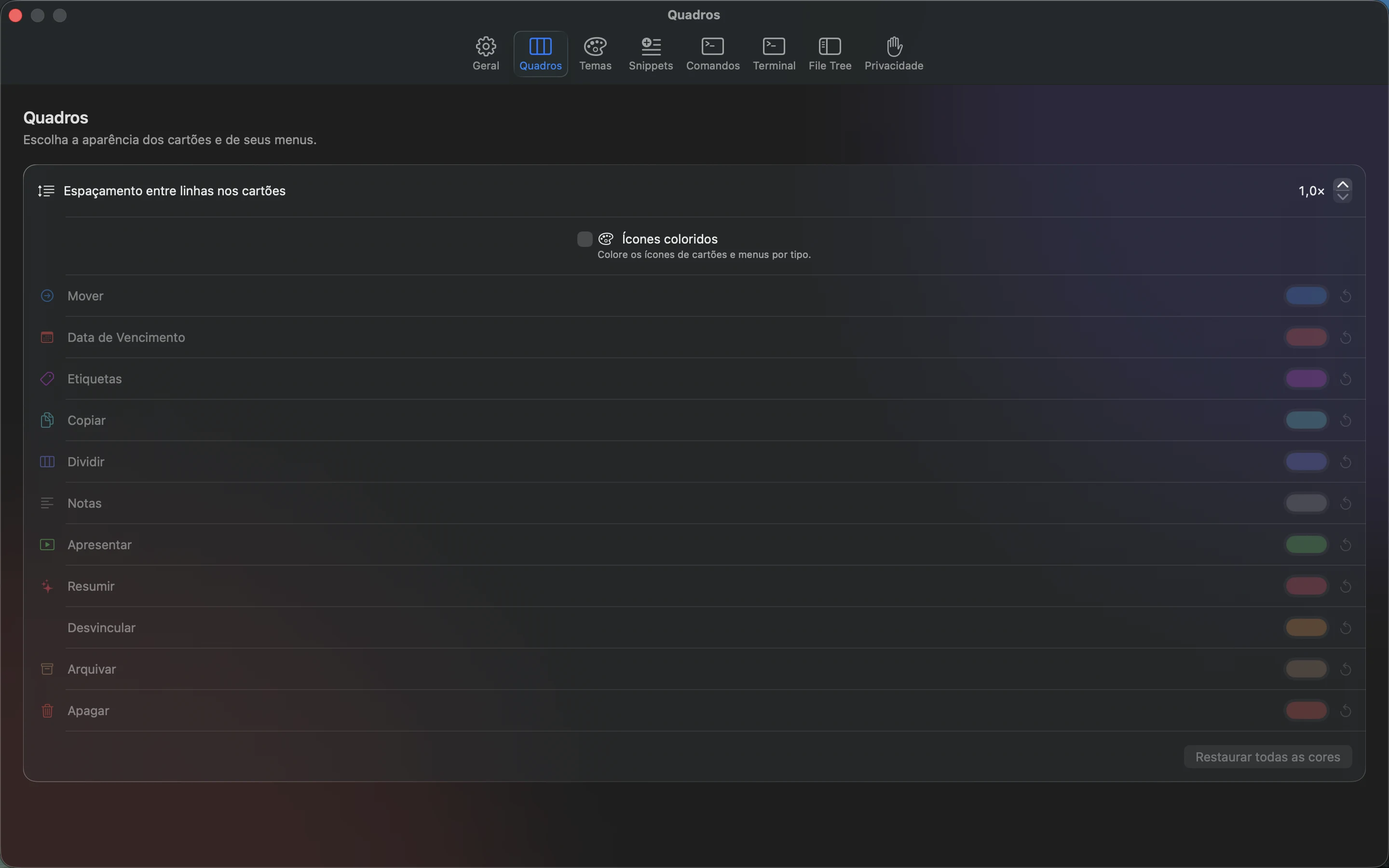
Task: Open the orange Desvincular color swatch
Action: tap(1306, 627)
